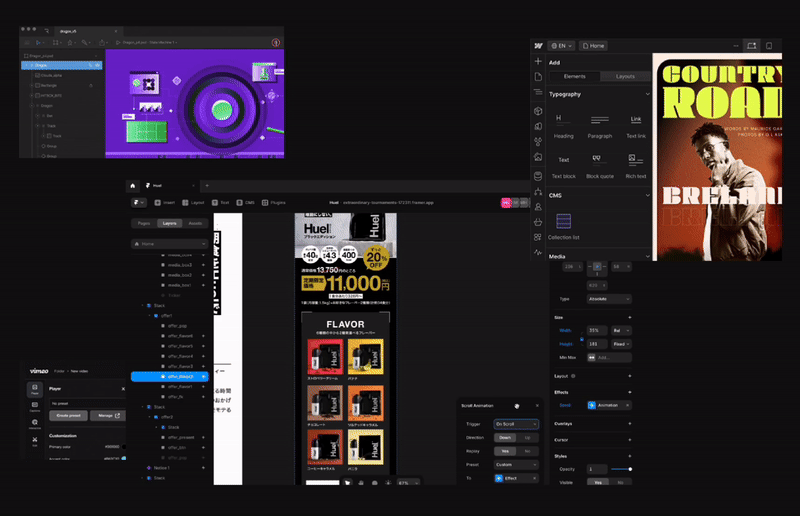
Task: Click the Opacity value input field
Action: coord(597,469)
